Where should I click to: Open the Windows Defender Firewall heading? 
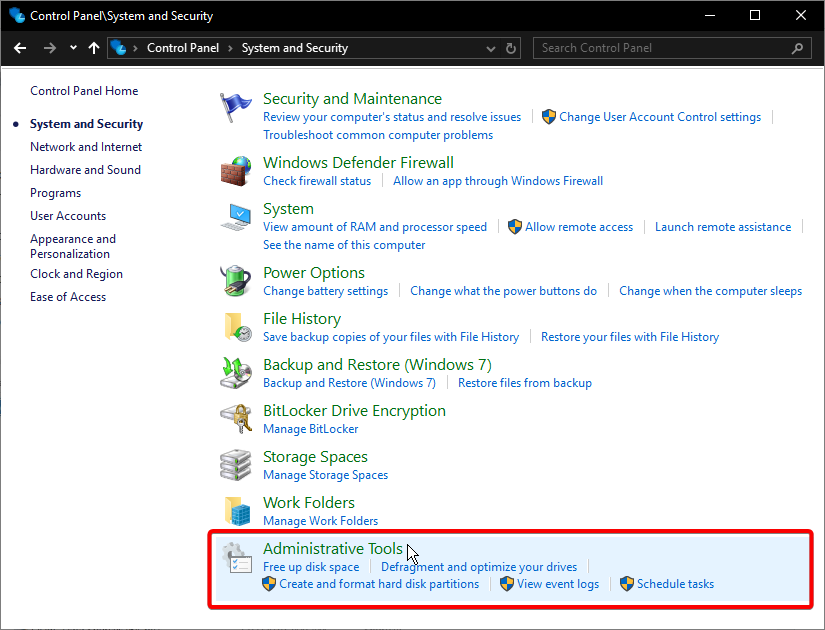(x=358, y=163)
